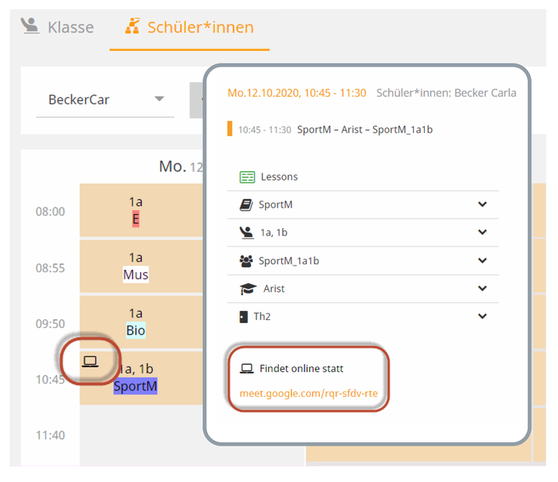Click the group icon beside SportM_1a1b
This screenshot has width=558, height=482.
tap(246, 261)
